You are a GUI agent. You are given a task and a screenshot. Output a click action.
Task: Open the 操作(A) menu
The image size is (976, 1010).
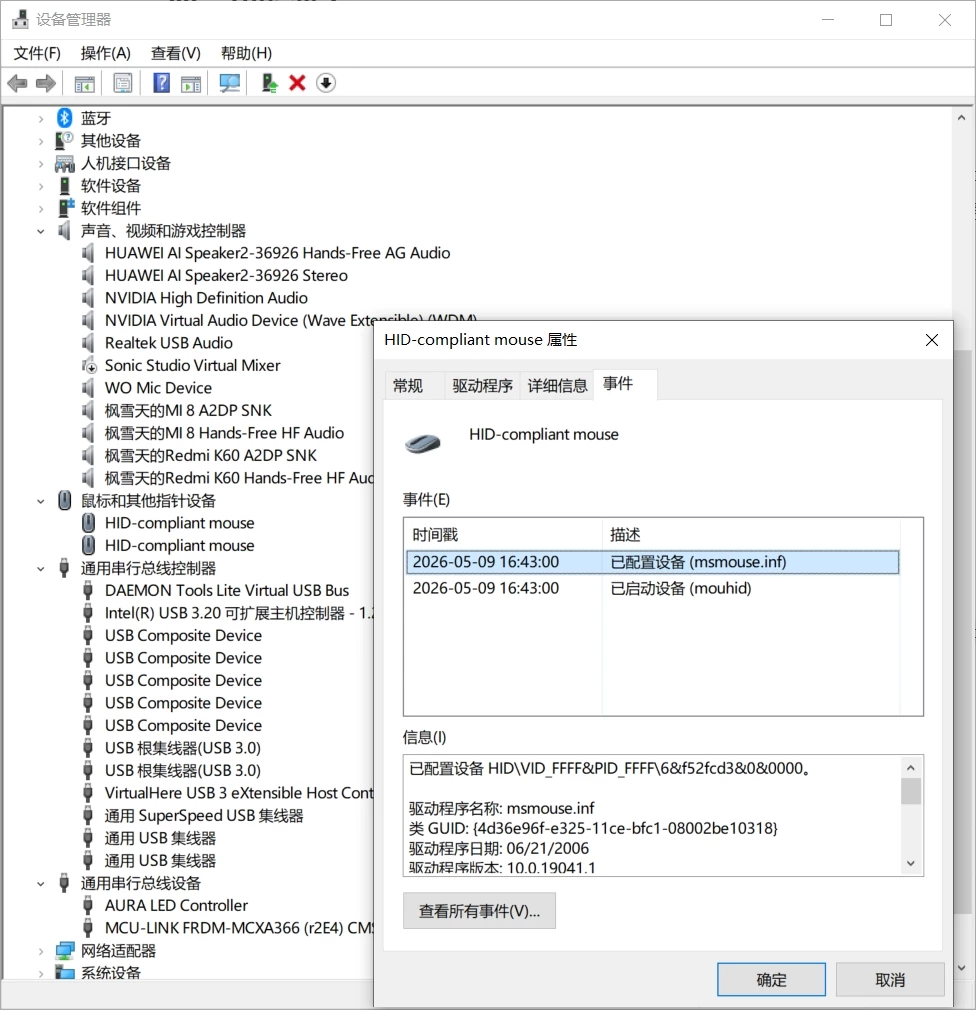106,53
